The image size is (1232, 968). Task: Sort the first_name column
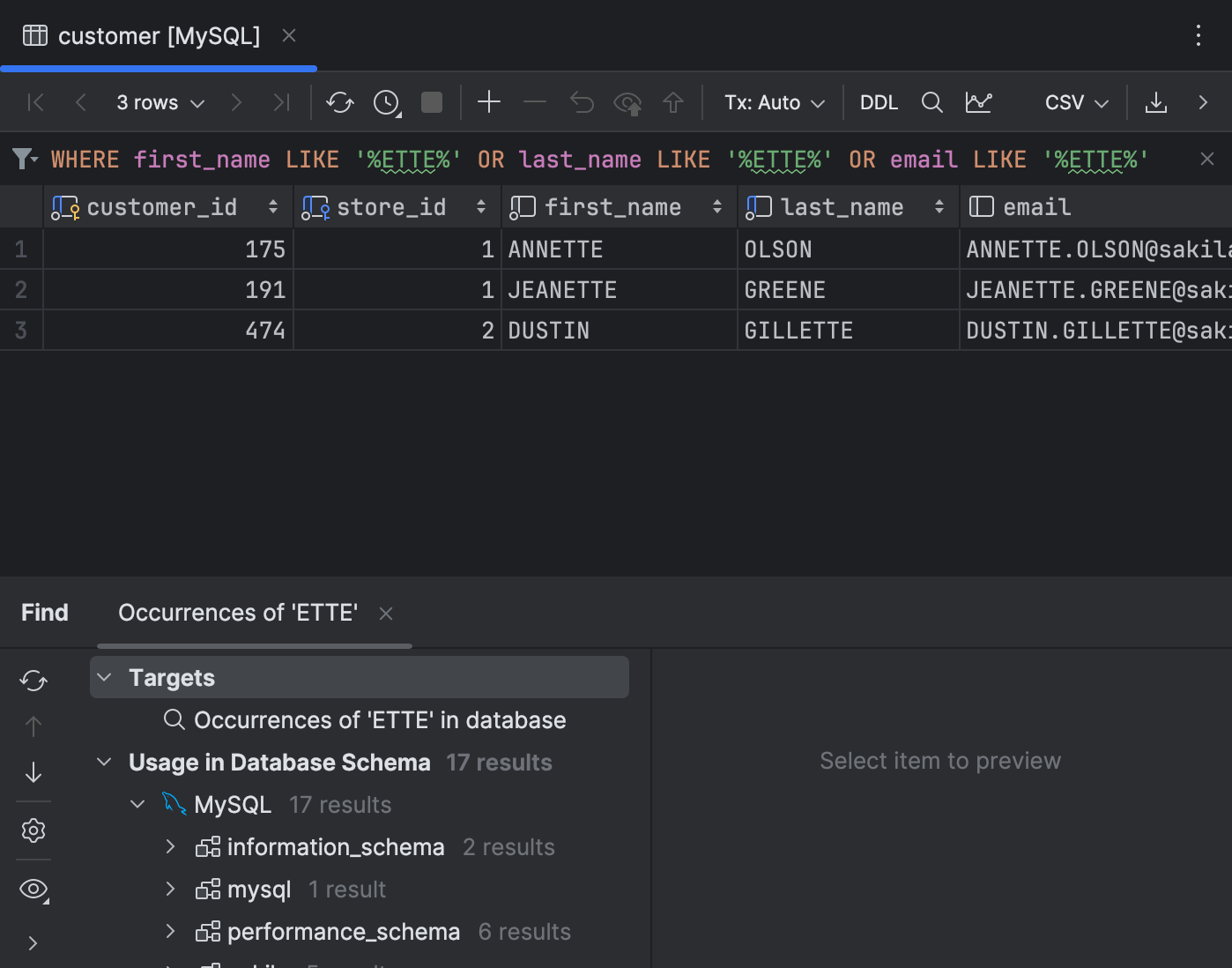[x=716, y=206]
